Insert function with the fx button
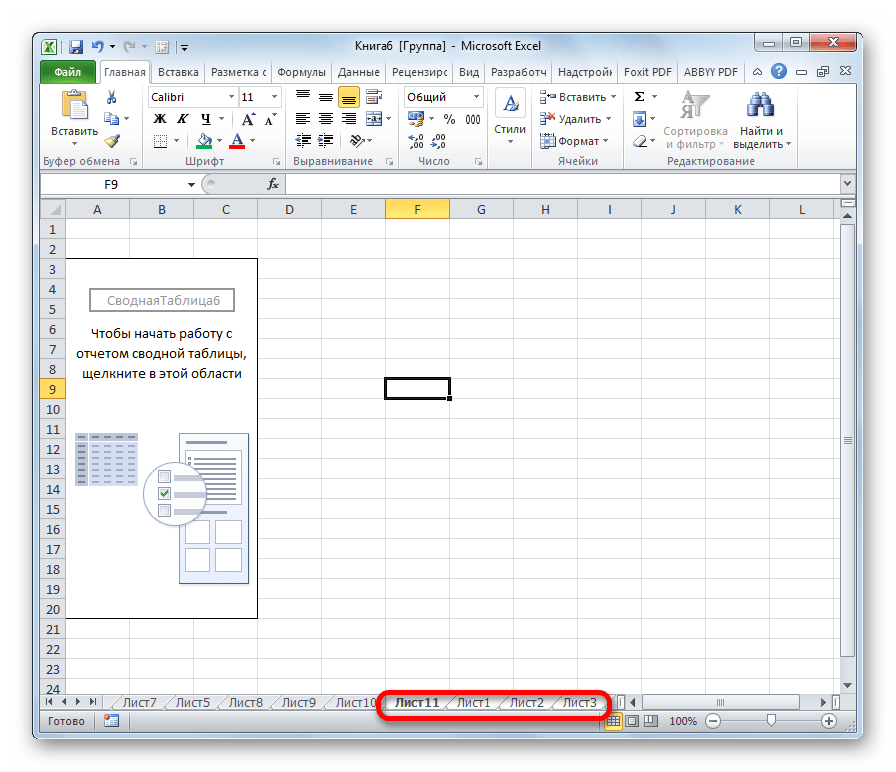Image resolution: width=896 pixels, height=772 pixels. tap(273, 184)
